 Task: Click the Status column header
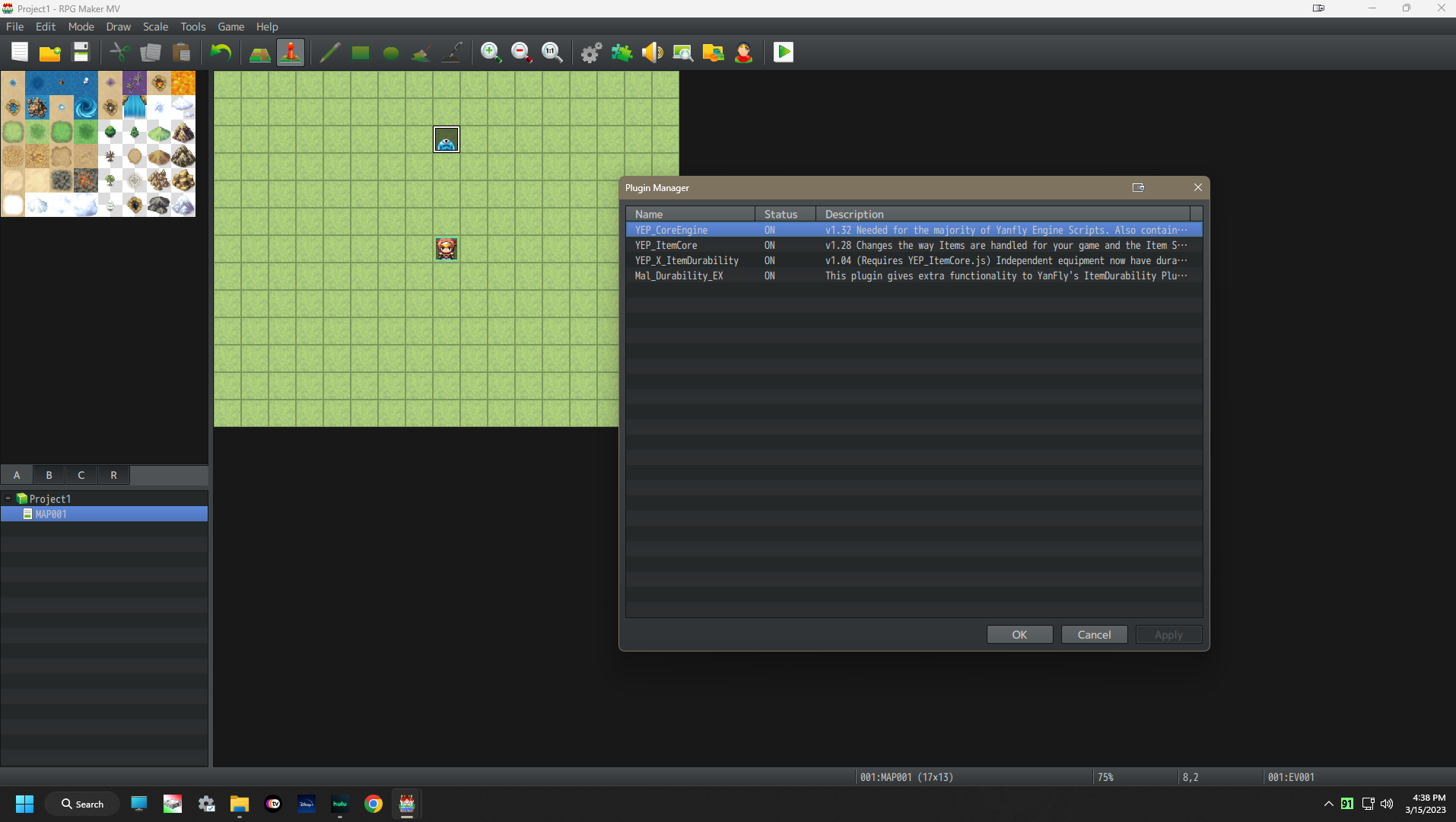(786, 214)
